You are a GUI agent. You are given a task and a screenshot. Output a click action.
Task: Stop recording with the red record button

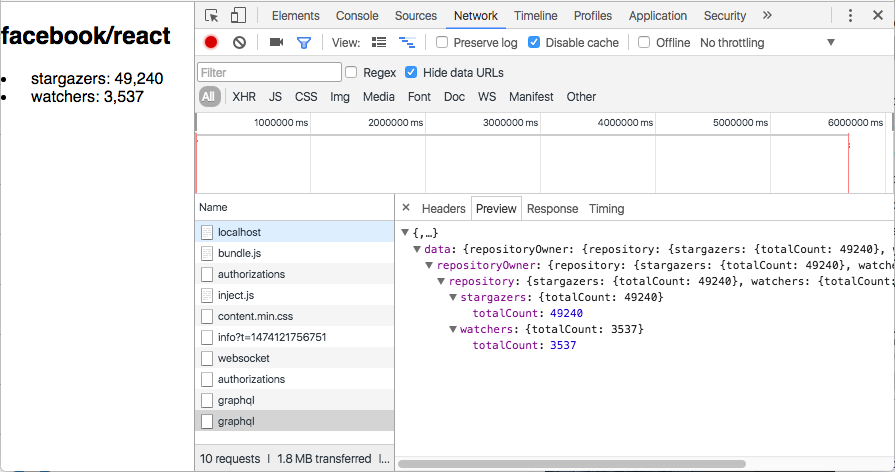(x=211, y=42)
